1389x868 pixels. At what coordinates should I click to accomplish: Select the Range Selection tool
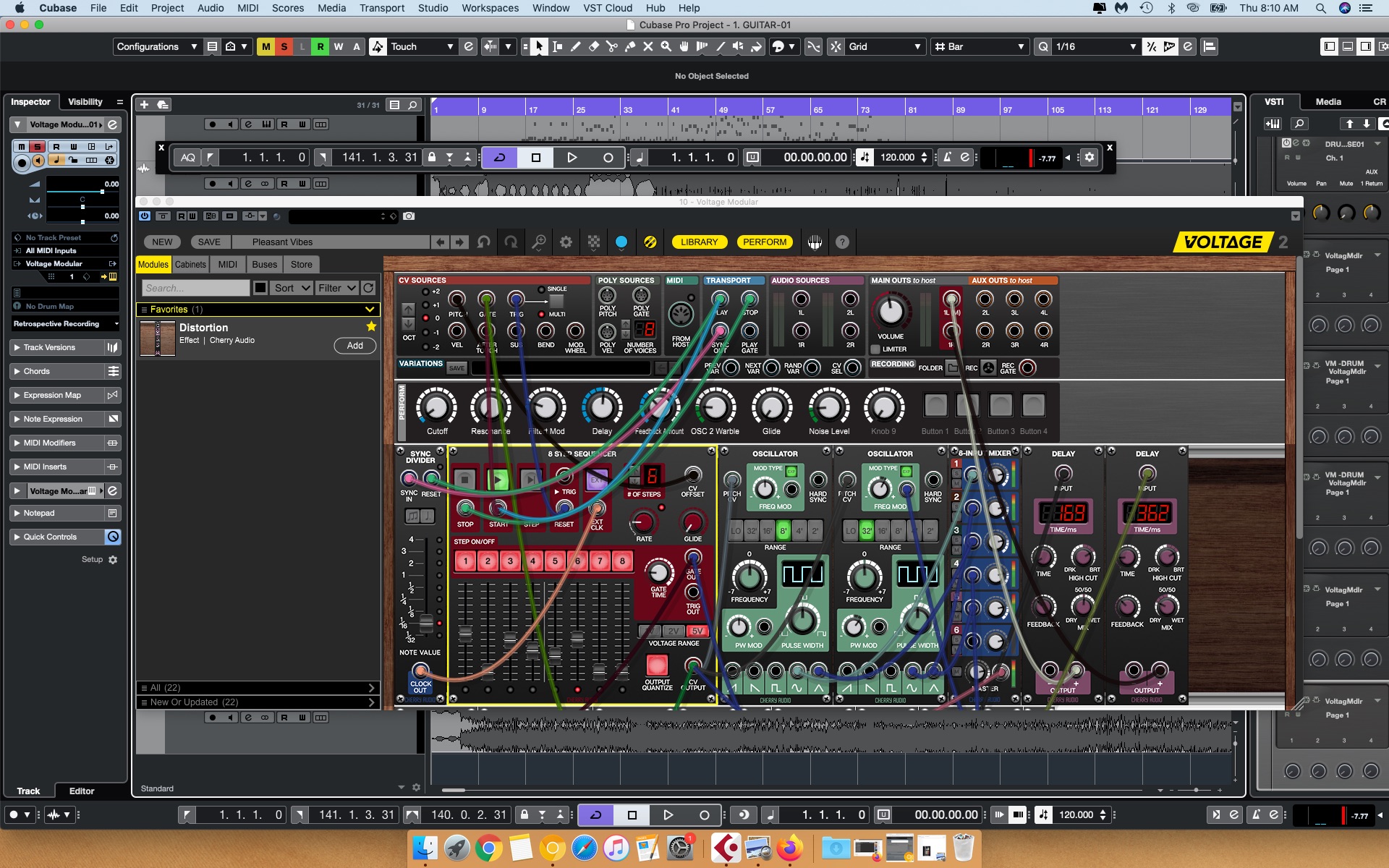point(557,46)
